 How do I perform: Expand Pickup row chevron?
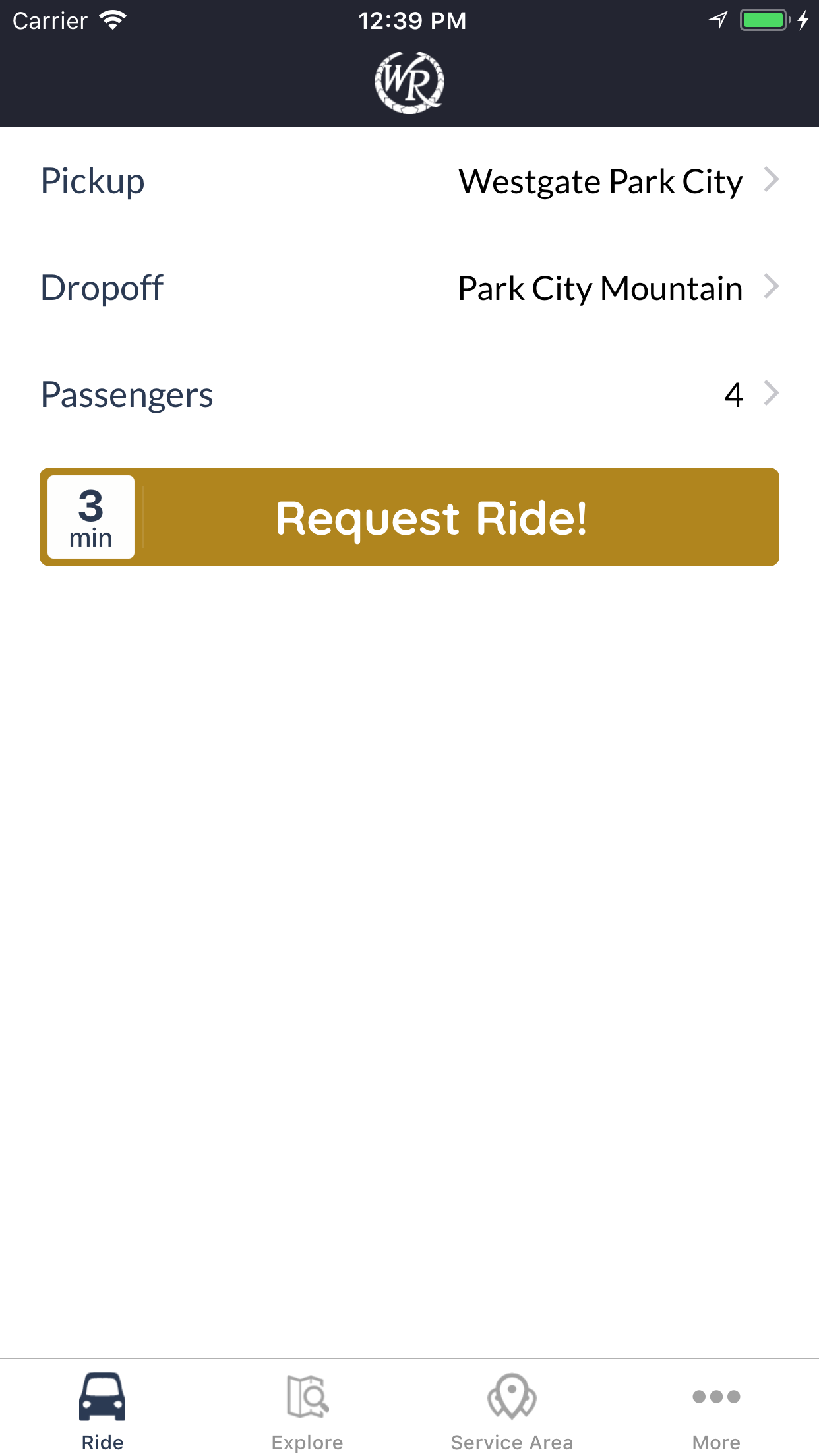coord(772,179)
